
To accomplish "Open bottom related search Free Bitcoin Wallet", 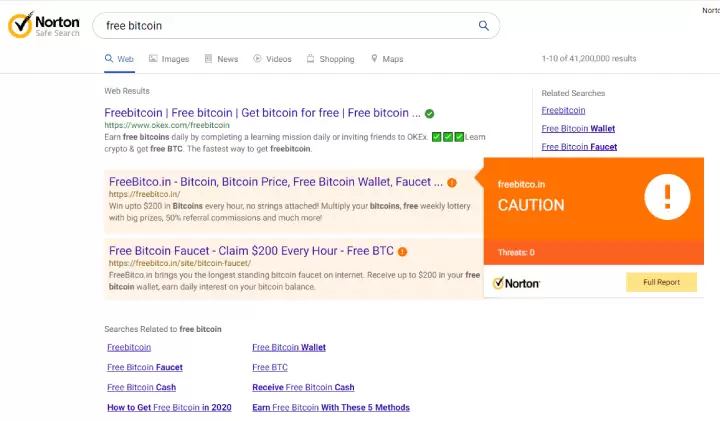I will [x=289, y=348].
